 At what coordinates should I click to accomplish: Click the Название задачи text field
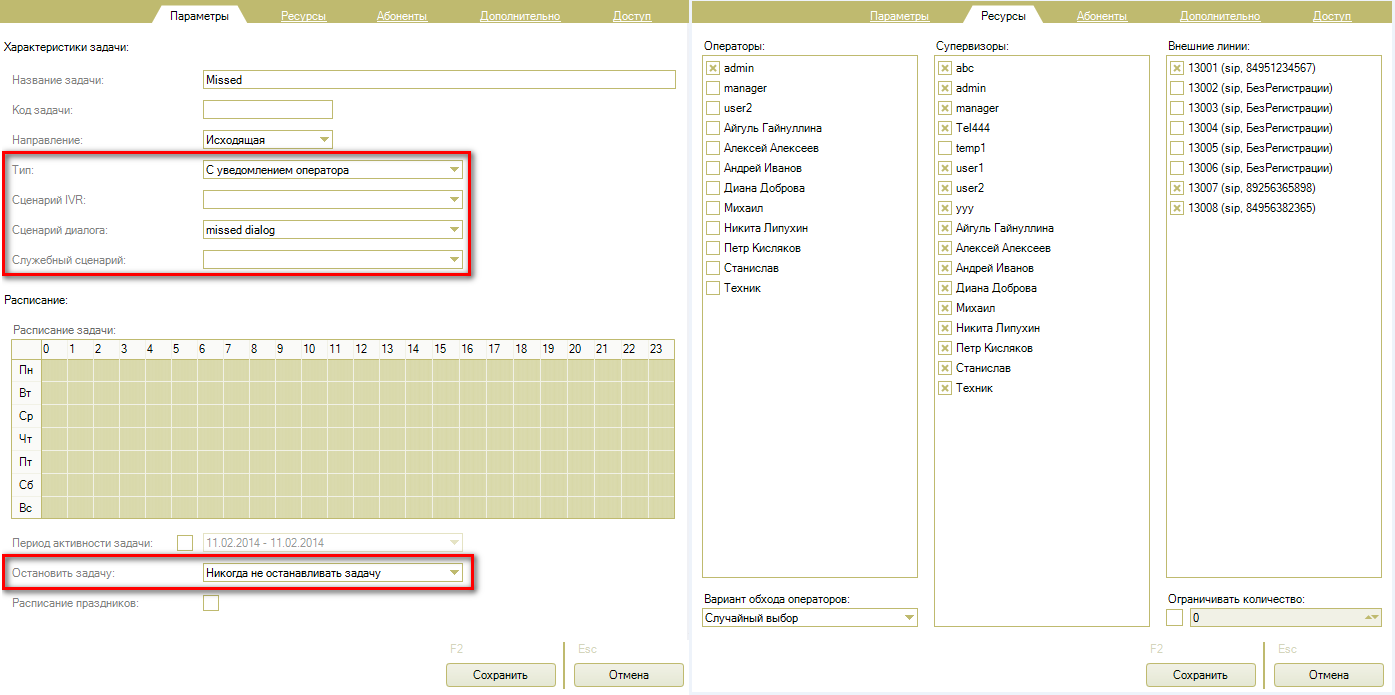439,80
